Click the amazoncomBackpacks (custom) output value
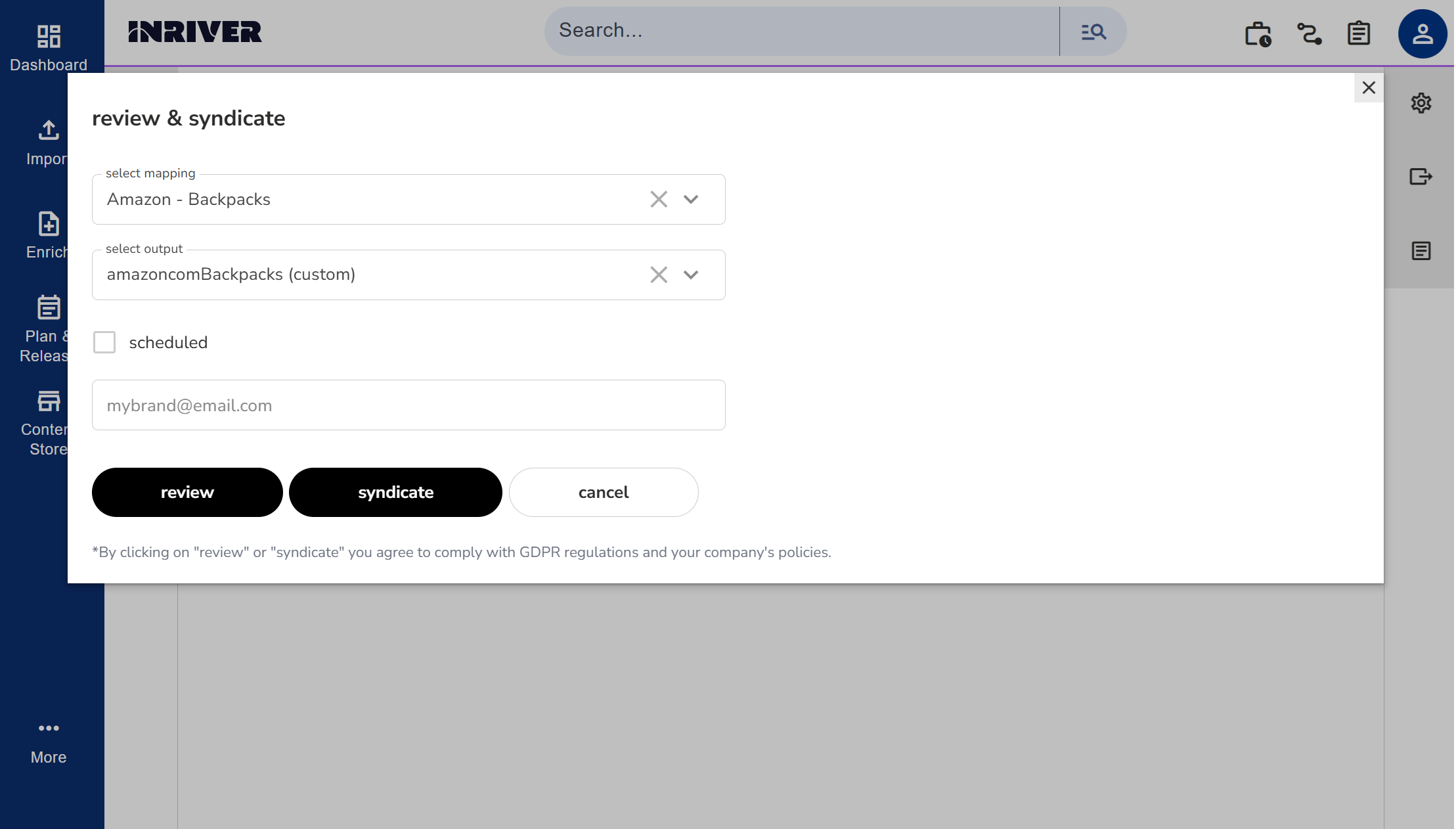This screenshot has width=1456, height=829. [231, 275]
